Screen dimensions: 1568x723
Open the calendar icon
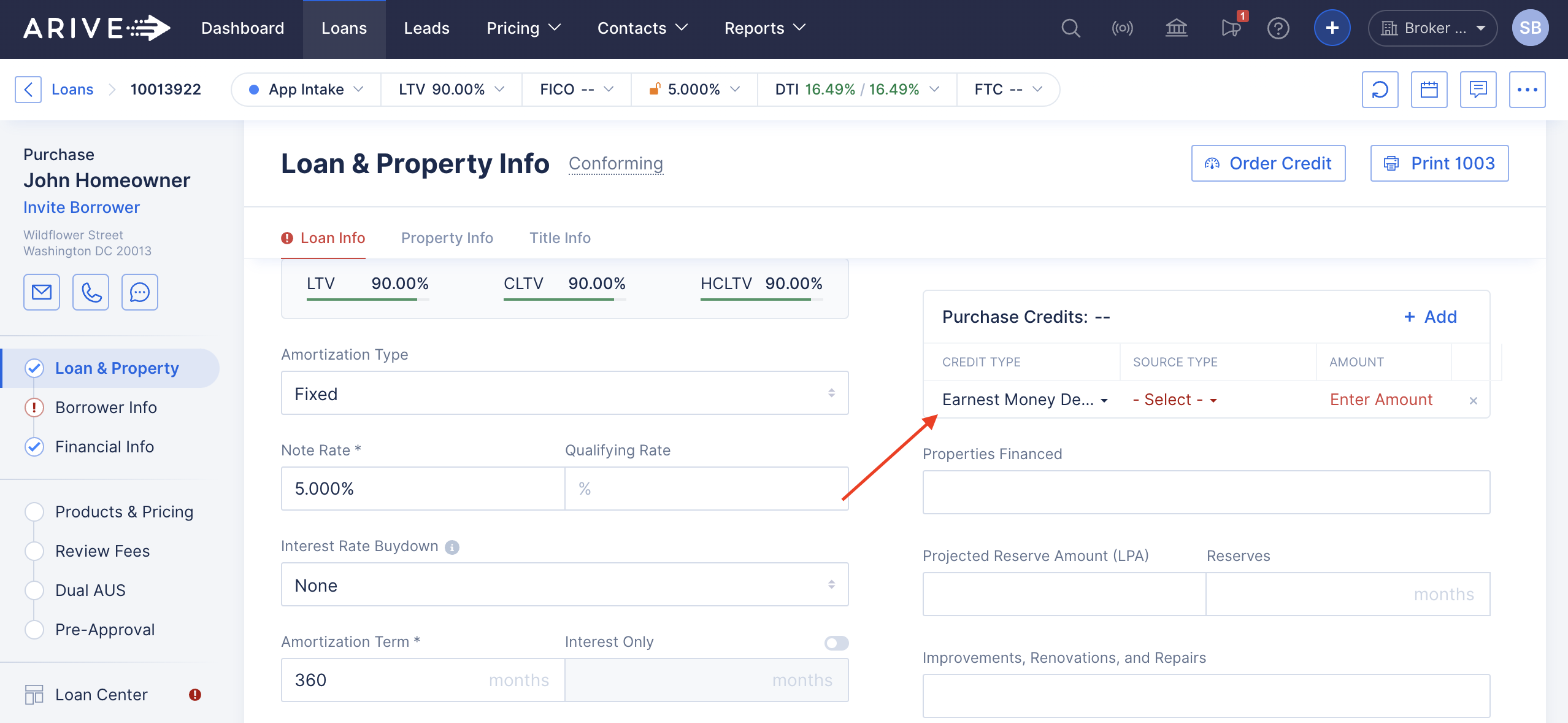(1429, 90)
